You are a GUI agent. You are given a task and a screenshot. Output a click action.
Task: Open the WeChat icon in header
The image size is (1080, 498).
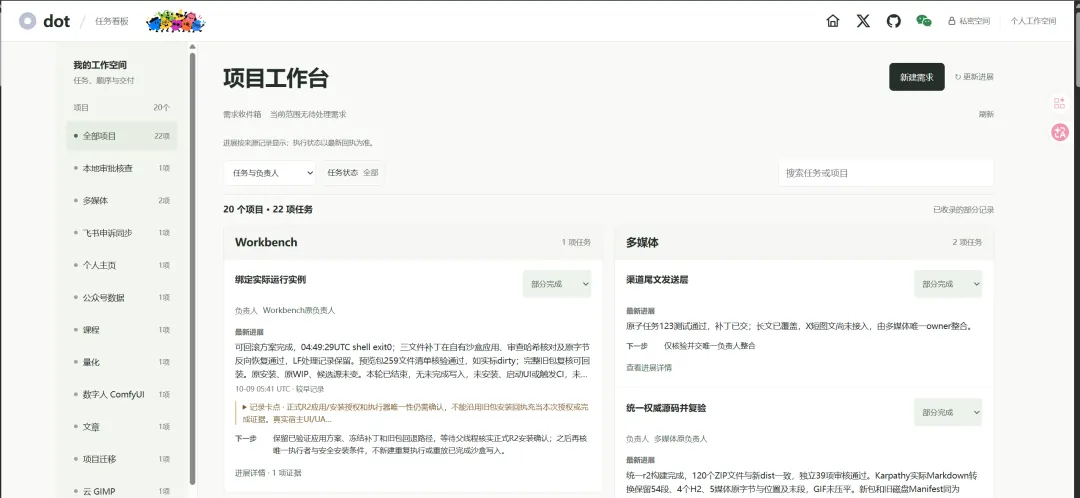(x=924, y=21)
